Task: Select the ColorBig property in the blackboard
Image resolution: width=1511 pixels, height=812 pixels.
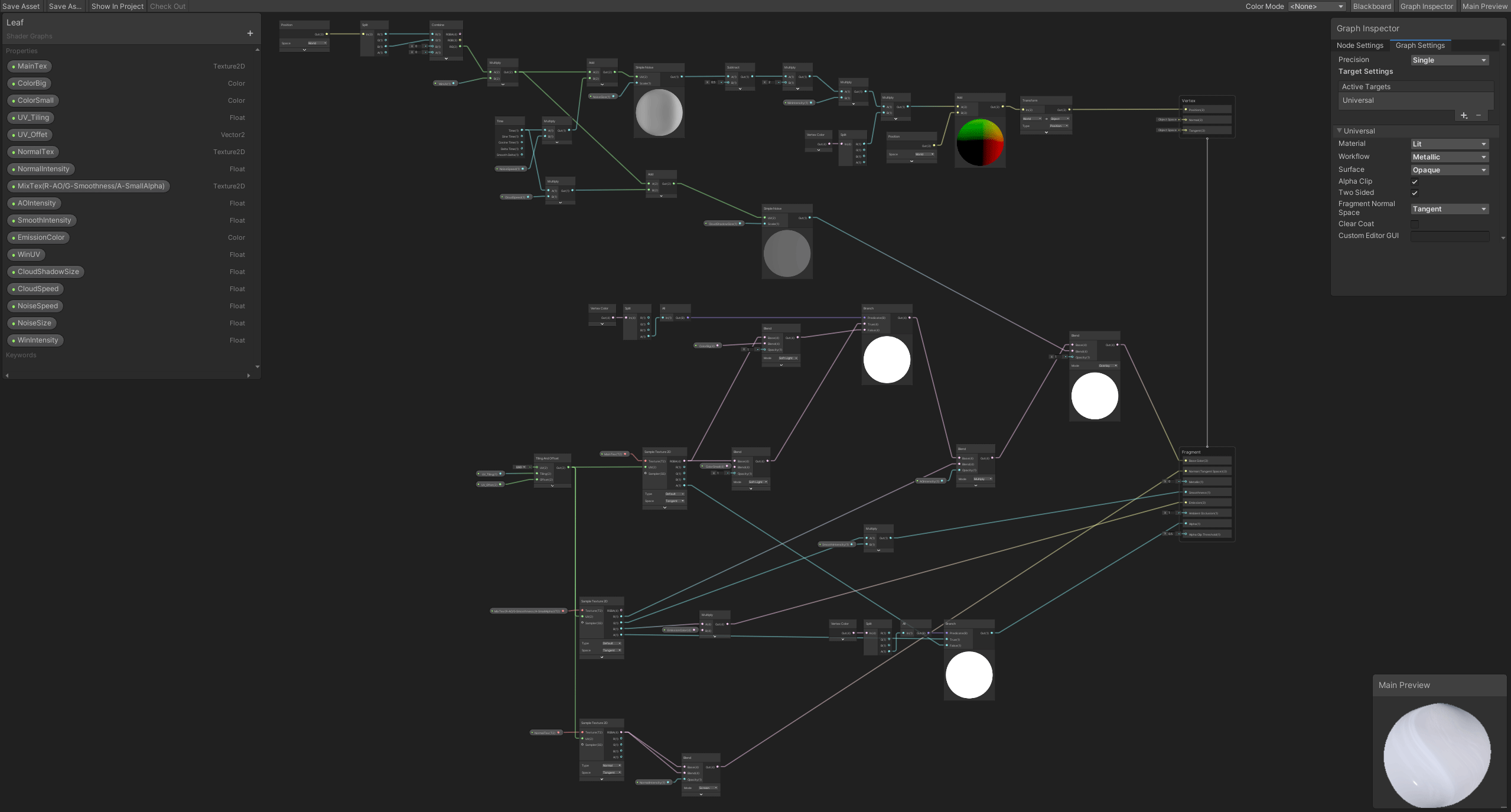Action: click(x=29, y=83)
